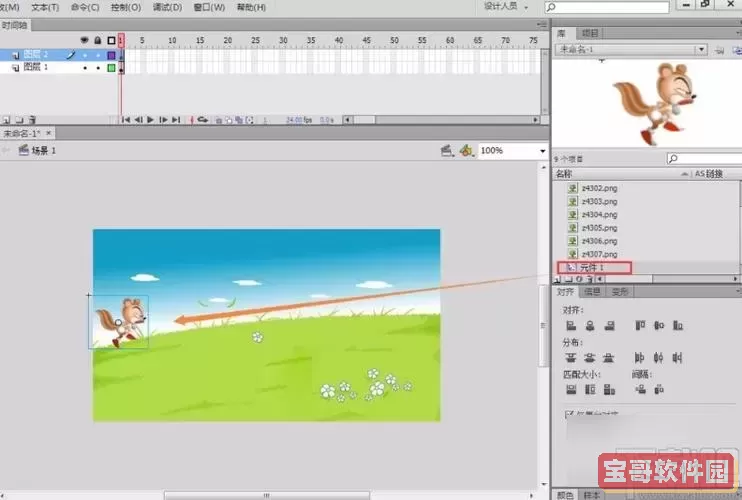Screen dimensions: 742x500
Task: Click match width icon under 匹配大小
Action: pos(571,389)
